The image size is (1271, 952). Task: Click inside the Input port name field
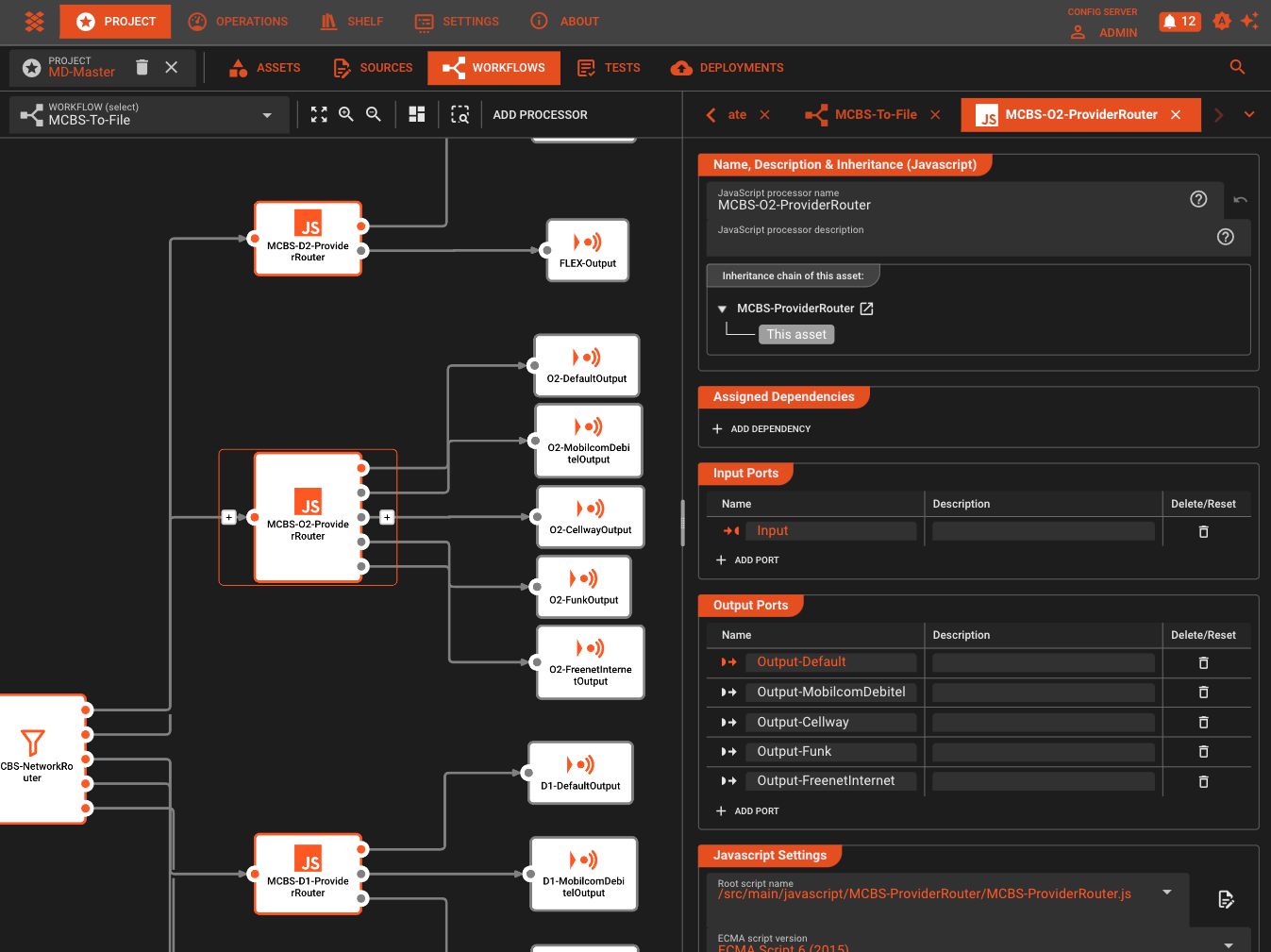coord(830,530)
